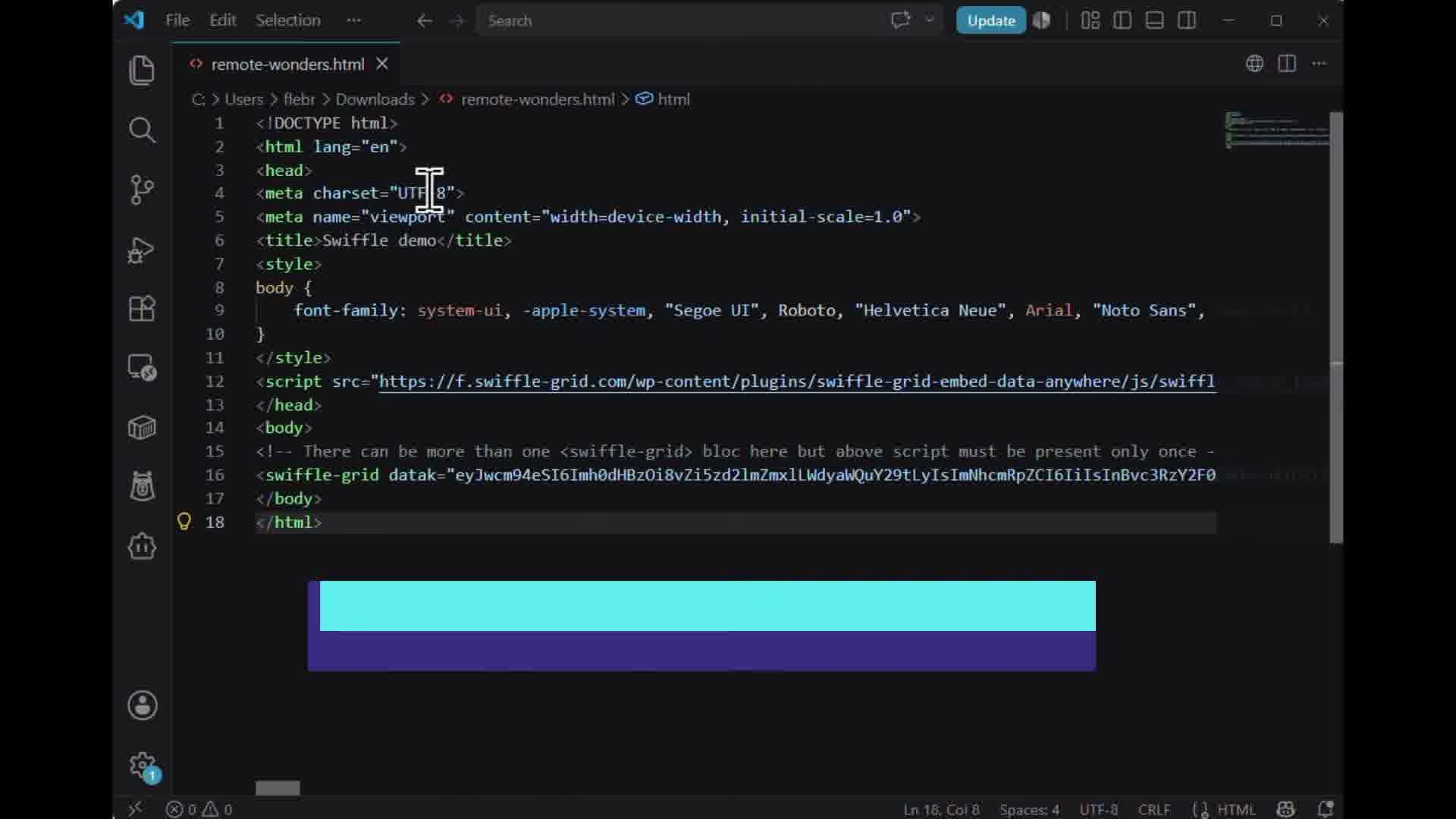
Task: Go forward with the right arrow
Action: pyautogui.click(x=457, y=21)
